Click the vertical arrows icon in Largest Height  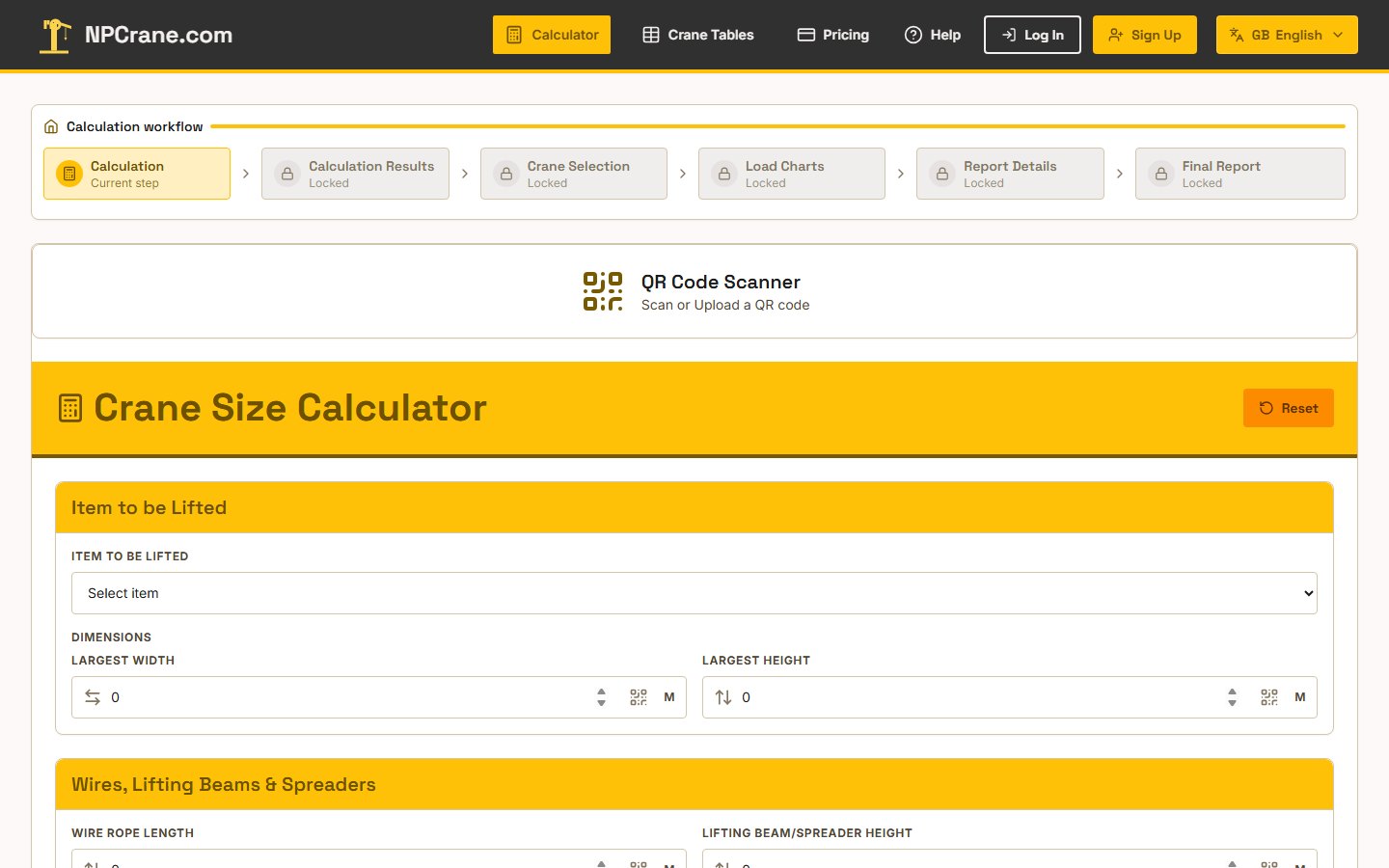tap(723, 697)
